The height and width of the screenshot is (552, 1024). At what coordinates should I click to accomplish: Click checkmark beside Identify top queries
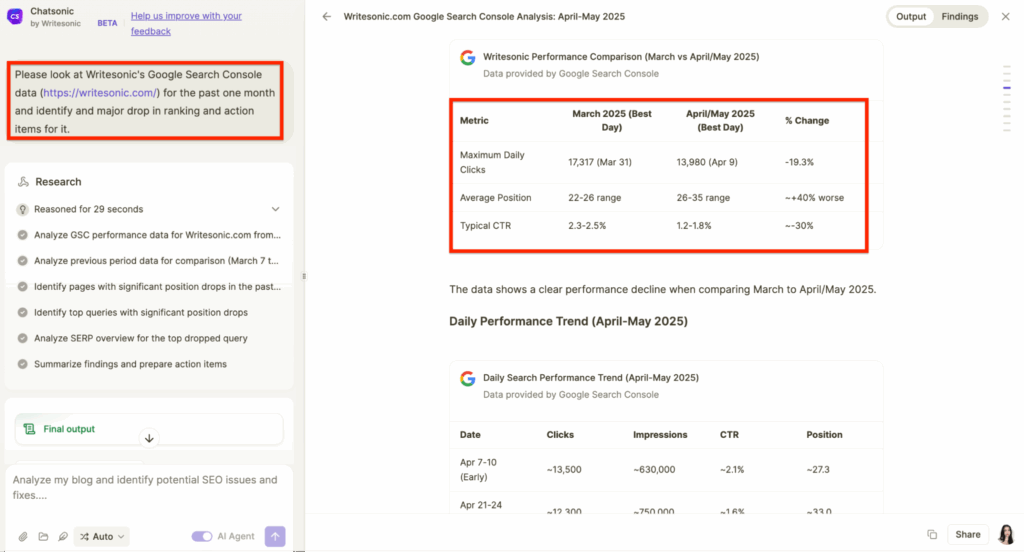pyautogui.click(x=23, y=312)
